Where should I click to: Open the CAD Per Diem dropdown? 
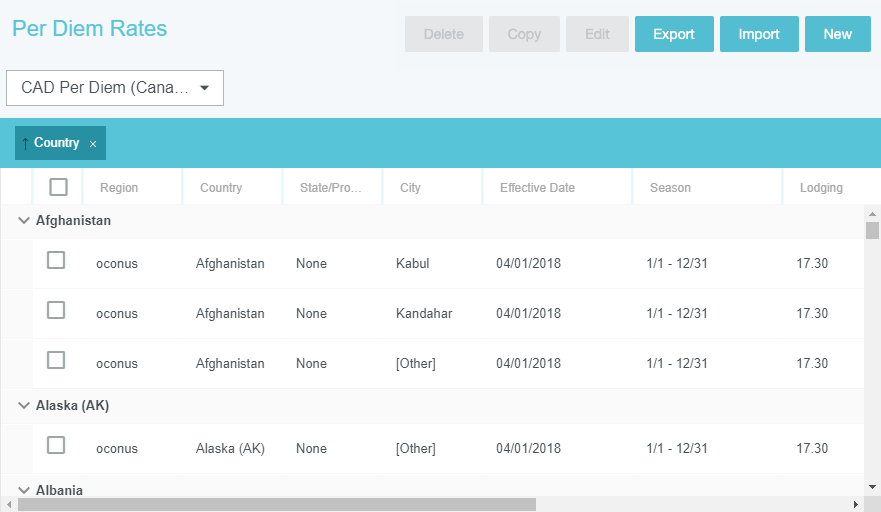point(115,88)
